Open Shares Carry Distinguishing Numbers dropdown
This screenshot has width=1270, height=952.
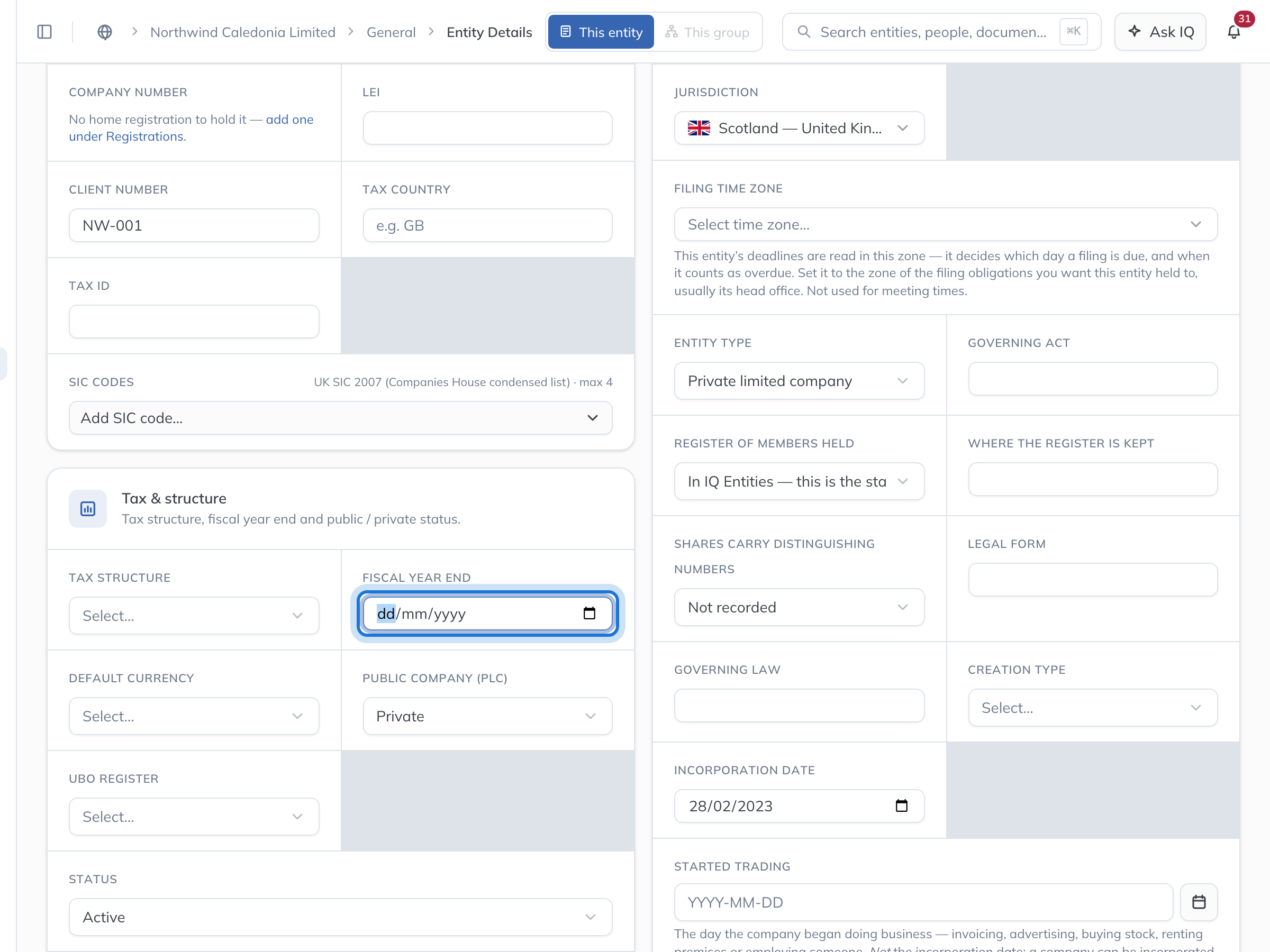coord(799,607)
